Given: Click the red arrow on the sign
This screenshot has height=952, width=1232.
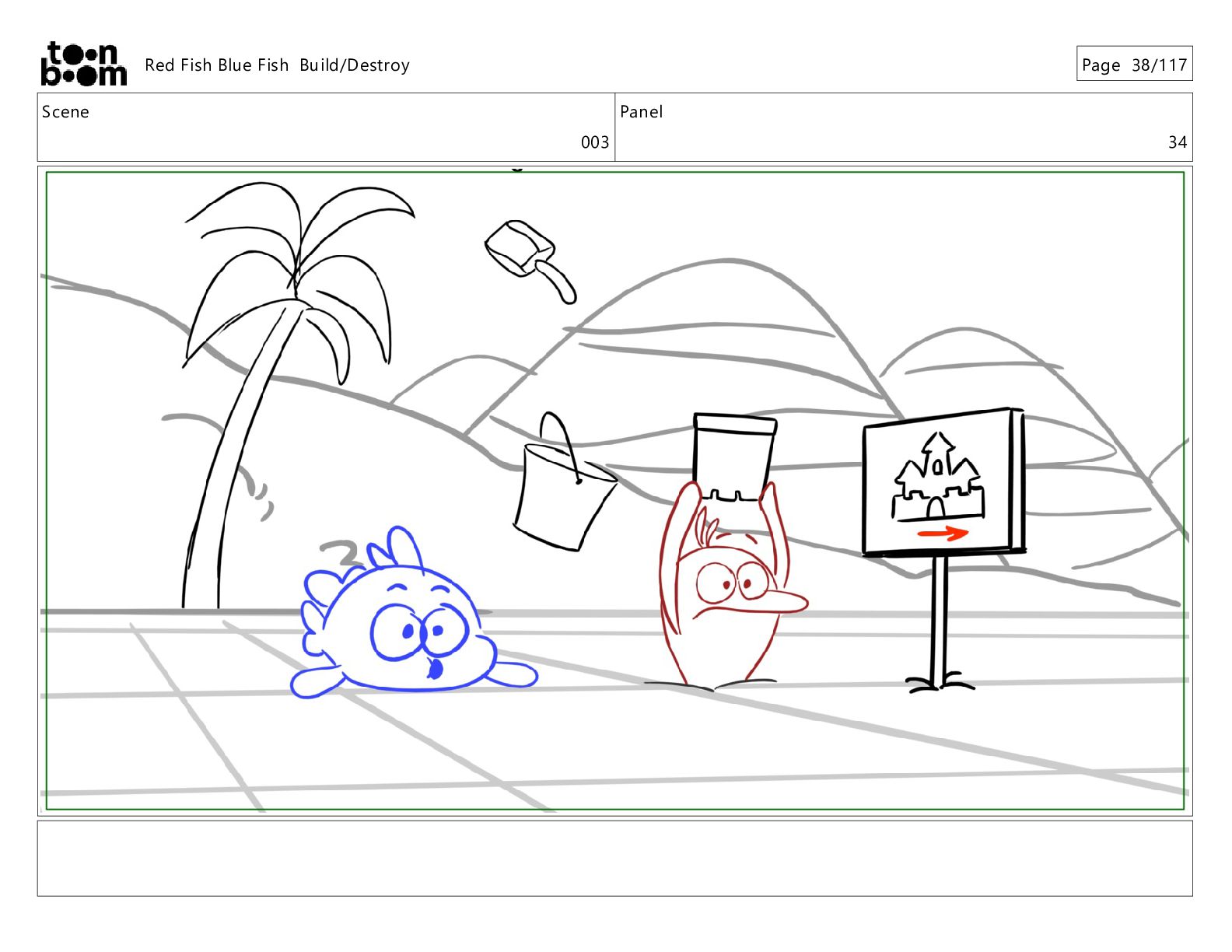Looking at the screenshot, I should [943, 533].
